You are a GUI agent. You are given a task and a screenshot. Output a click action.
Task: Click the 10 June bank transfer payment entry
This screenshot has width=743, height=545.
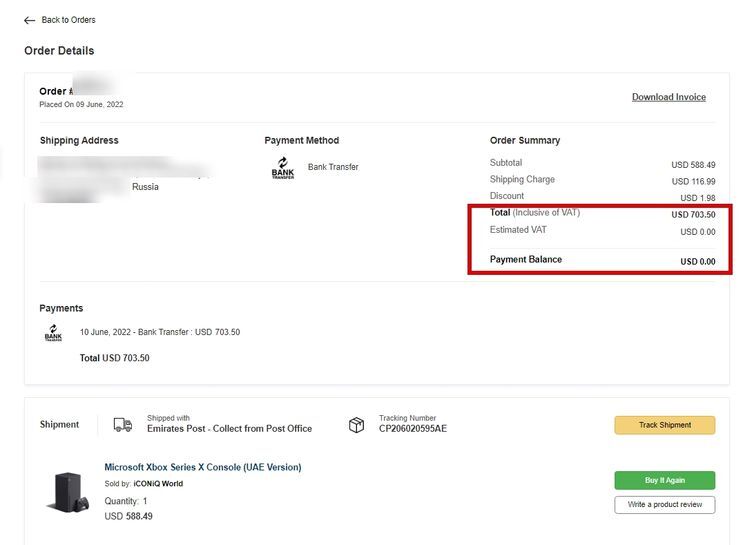pos(160,332)
